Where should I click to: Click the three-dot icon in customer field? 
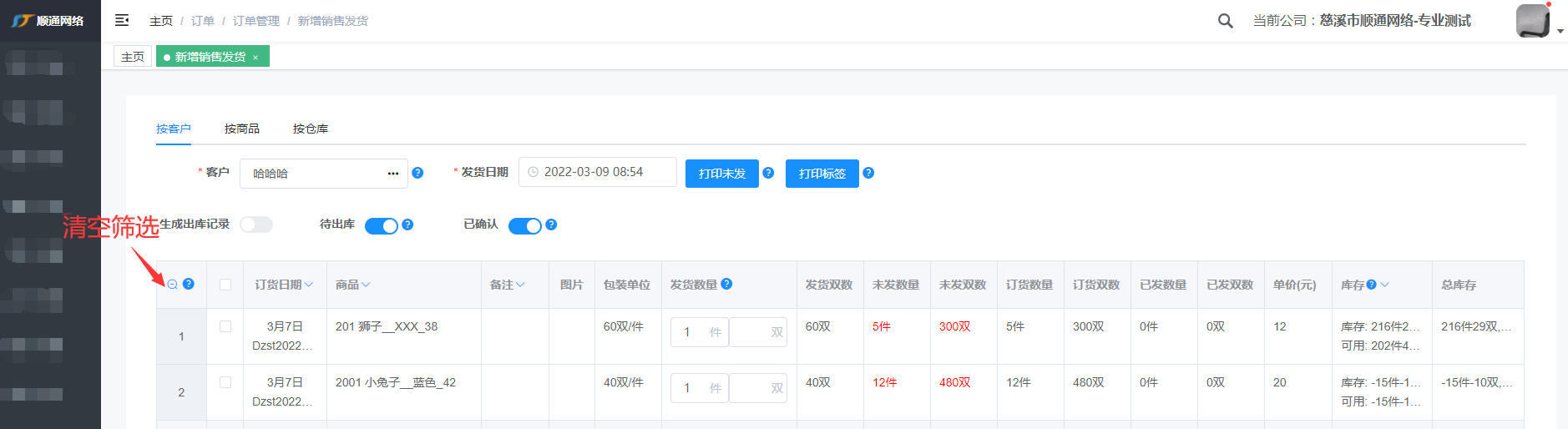coord(393,174)
